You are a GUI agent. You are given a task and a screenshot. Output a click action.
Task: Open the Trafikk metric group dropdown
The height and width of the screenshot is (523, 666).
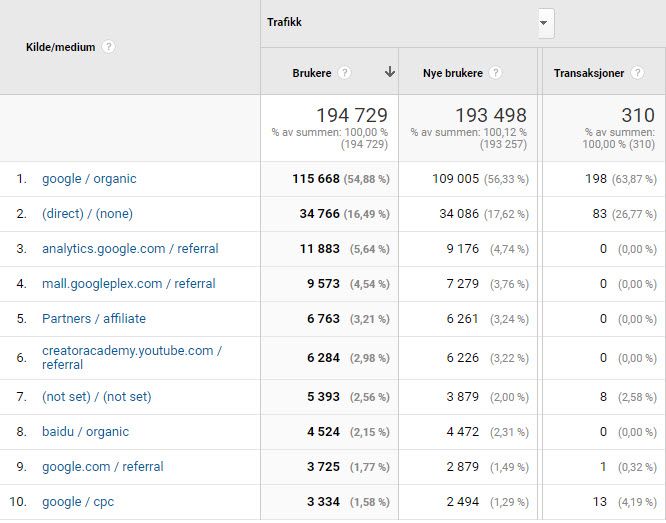coord(544,22)
